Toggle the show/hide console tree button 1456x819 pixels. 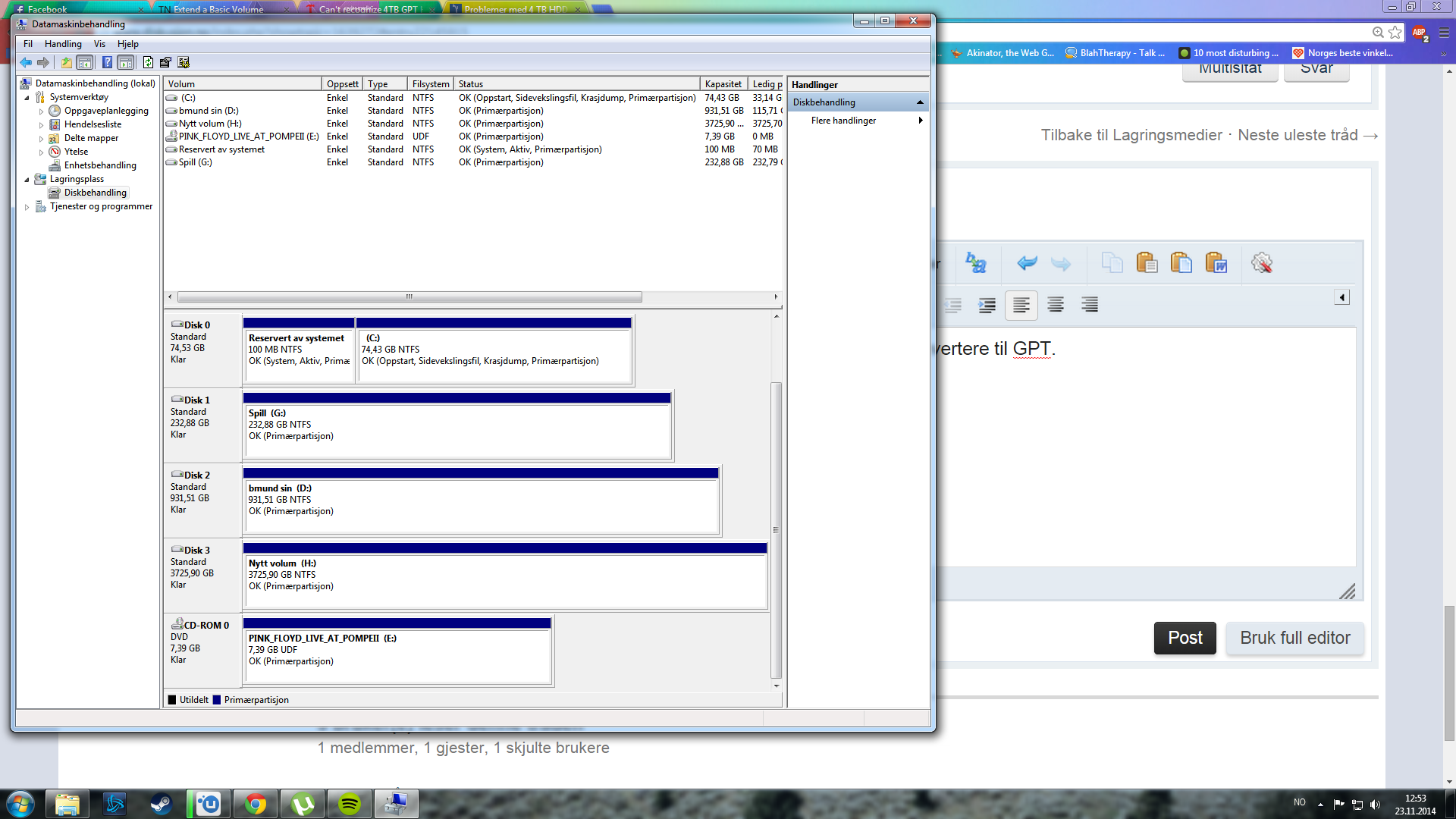click(x=85, y=62)
